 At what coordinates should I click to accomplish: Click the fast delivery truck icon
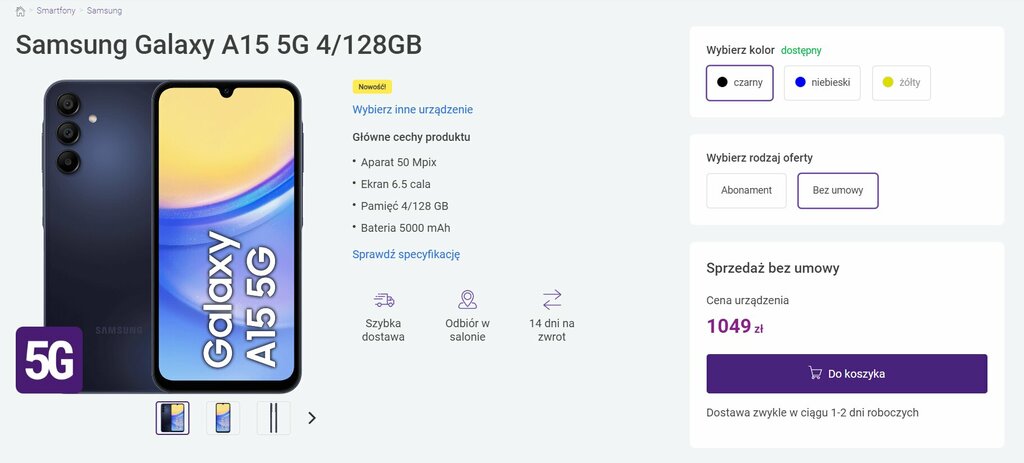[x=384, y=300]
